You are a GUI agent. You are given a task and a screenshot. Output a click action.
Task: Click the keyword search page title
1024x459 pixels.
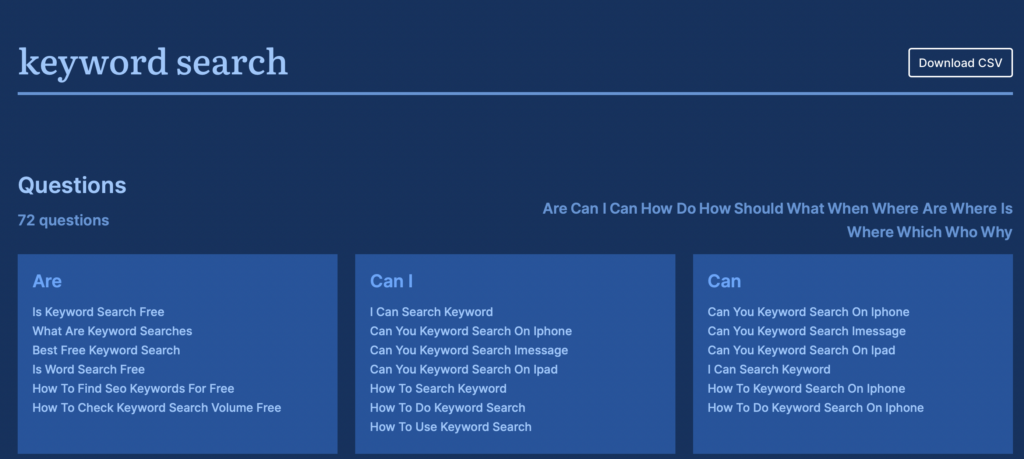click(x=153, y=63)
